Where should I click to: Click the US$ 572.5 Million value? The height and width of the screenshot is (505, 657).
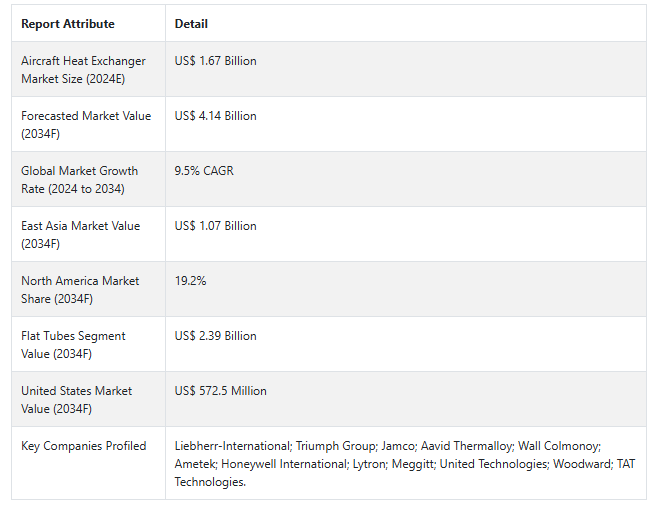click(220, 391)
